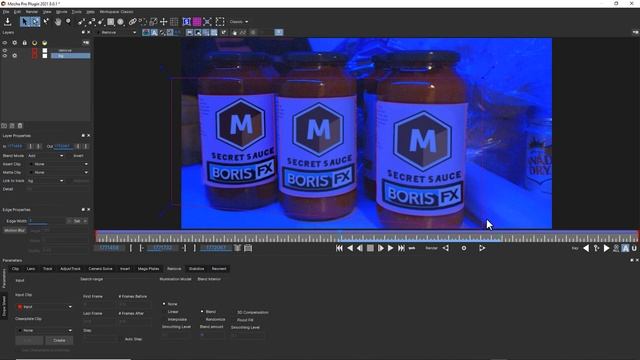This screenshot has width=640, height=360.
Task: Enable the Auto Step checkbox
Action: [121, 339]
